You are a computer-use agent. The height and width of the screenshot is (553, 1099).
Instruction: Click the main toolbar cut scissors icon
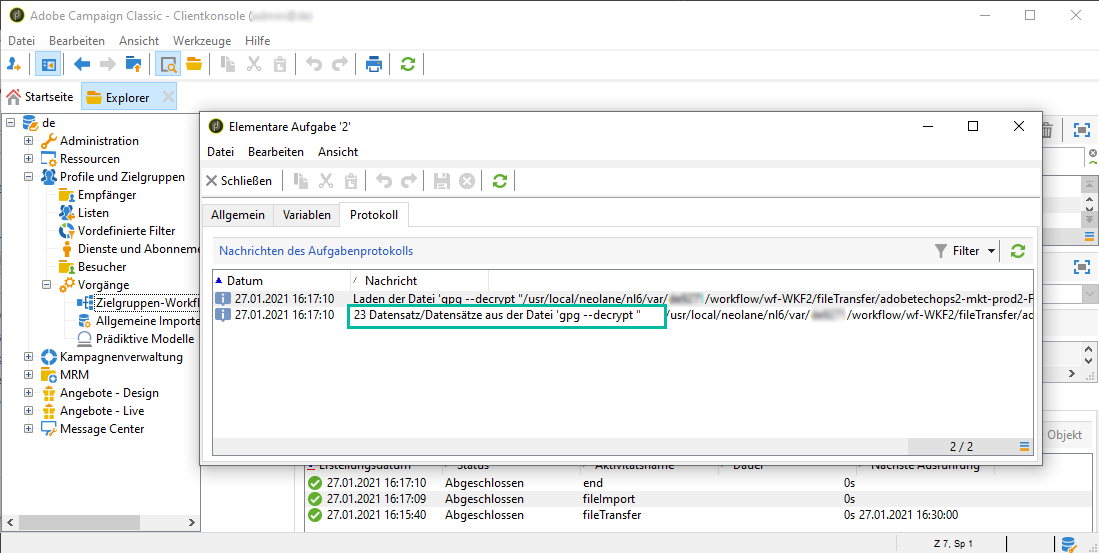[x=254, y=64]
